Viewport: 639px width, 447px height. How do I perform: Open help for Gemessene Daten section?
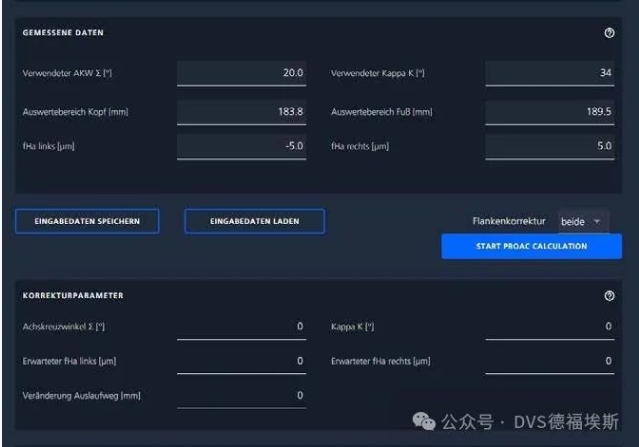click(x=610, y=33)
